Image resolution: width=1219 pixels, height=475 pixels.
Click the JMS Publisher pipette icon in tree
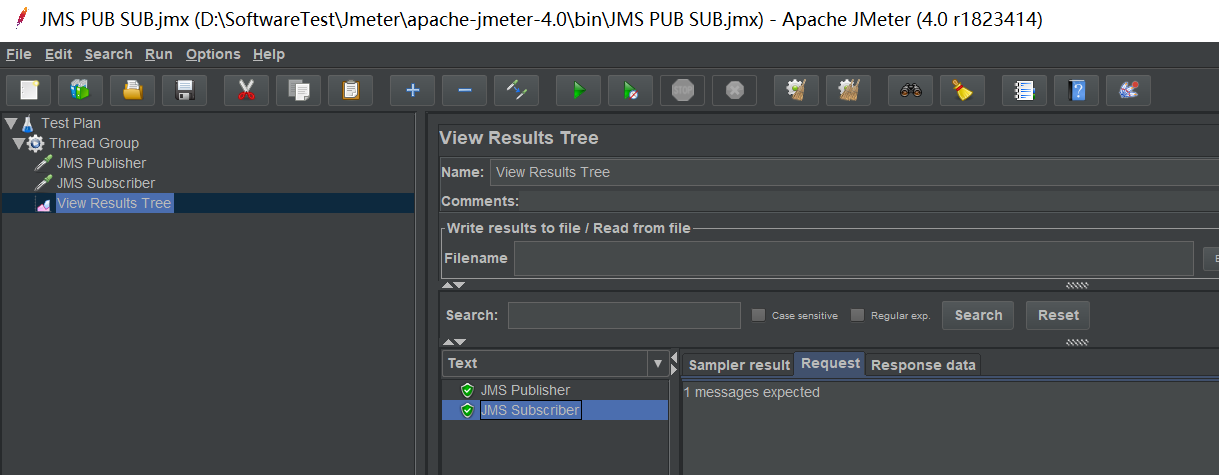coord(43,163)
